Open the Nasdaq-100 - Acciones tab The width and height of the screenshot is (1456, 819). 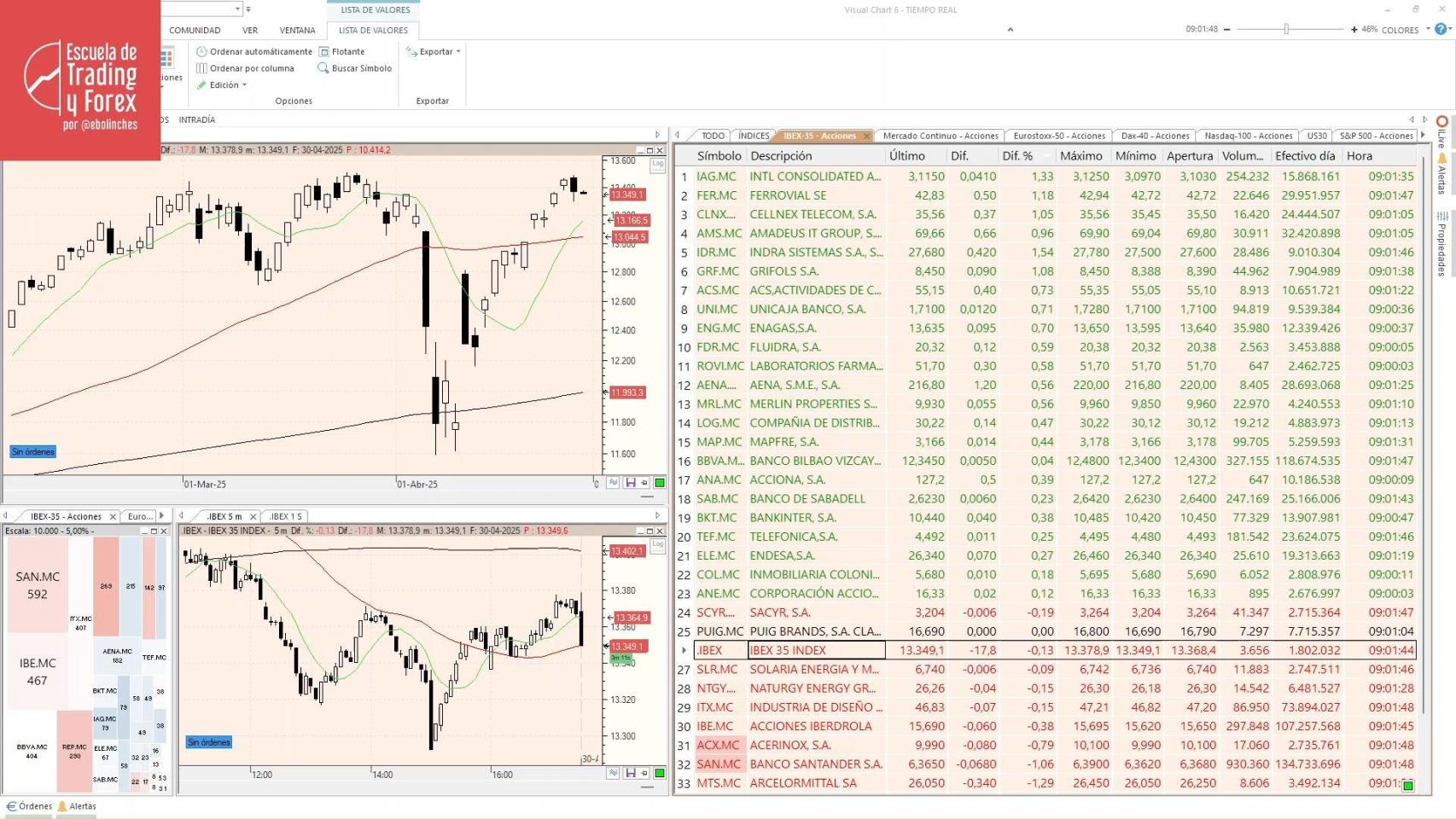pyautogui.click(x=1249, y=136)
